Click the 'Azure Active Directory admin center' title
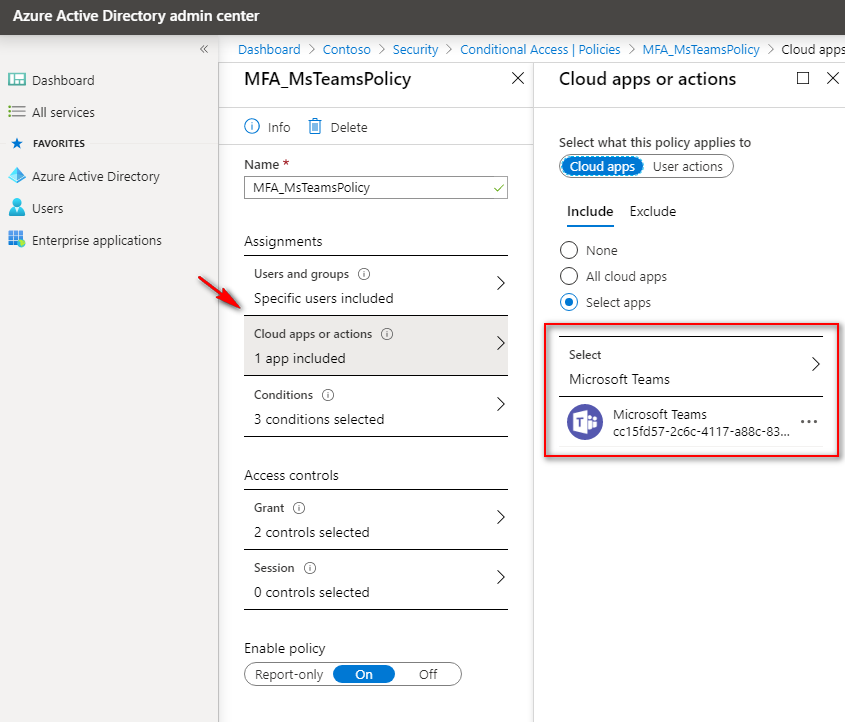Viewport: 845px width, 722px height. 136,16
